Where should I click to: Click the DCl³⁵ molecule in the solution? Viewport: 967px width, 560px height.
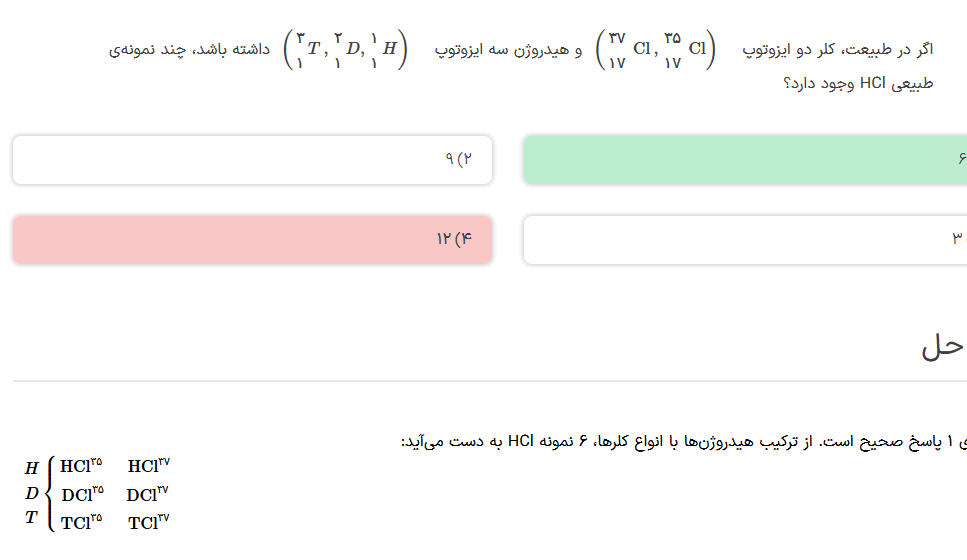[x=82, y=494]
